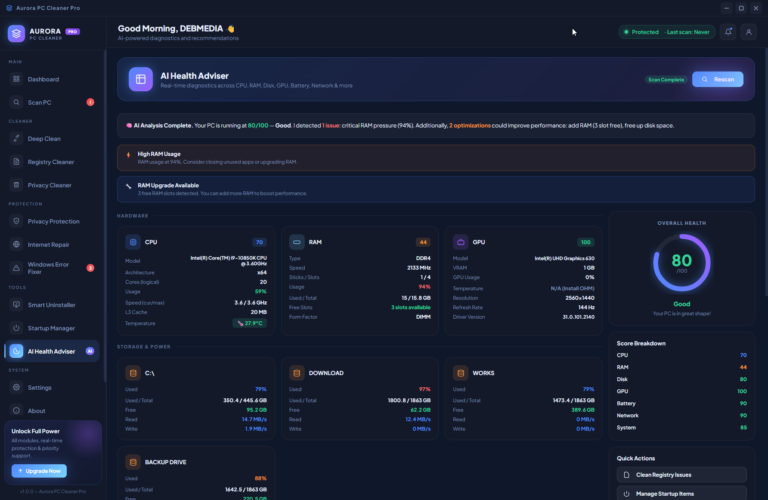Click the AI Health Adviser sidebar icon

click(x=16, y=351)
